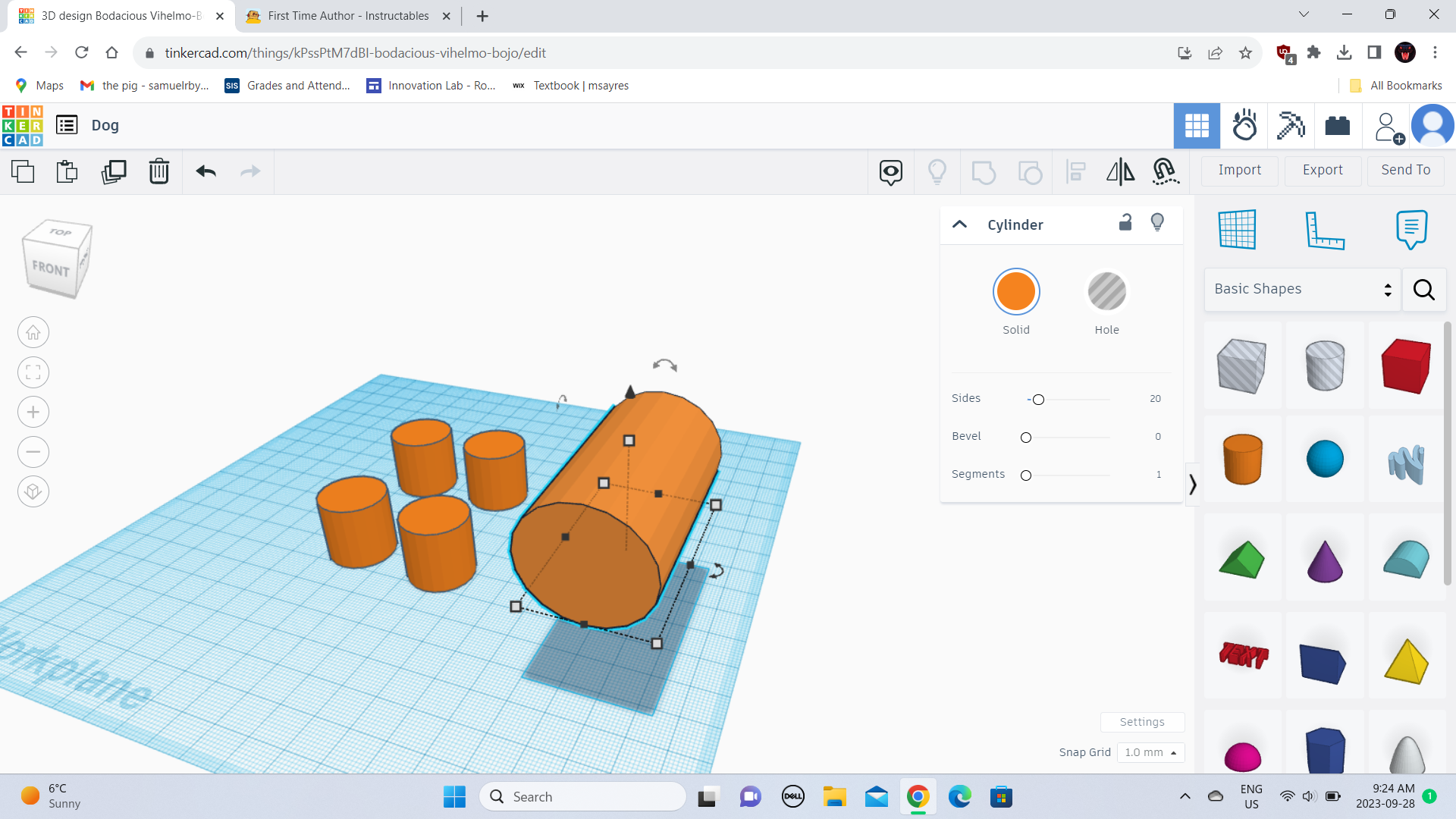Select the Solid color option

point(1016,292)
